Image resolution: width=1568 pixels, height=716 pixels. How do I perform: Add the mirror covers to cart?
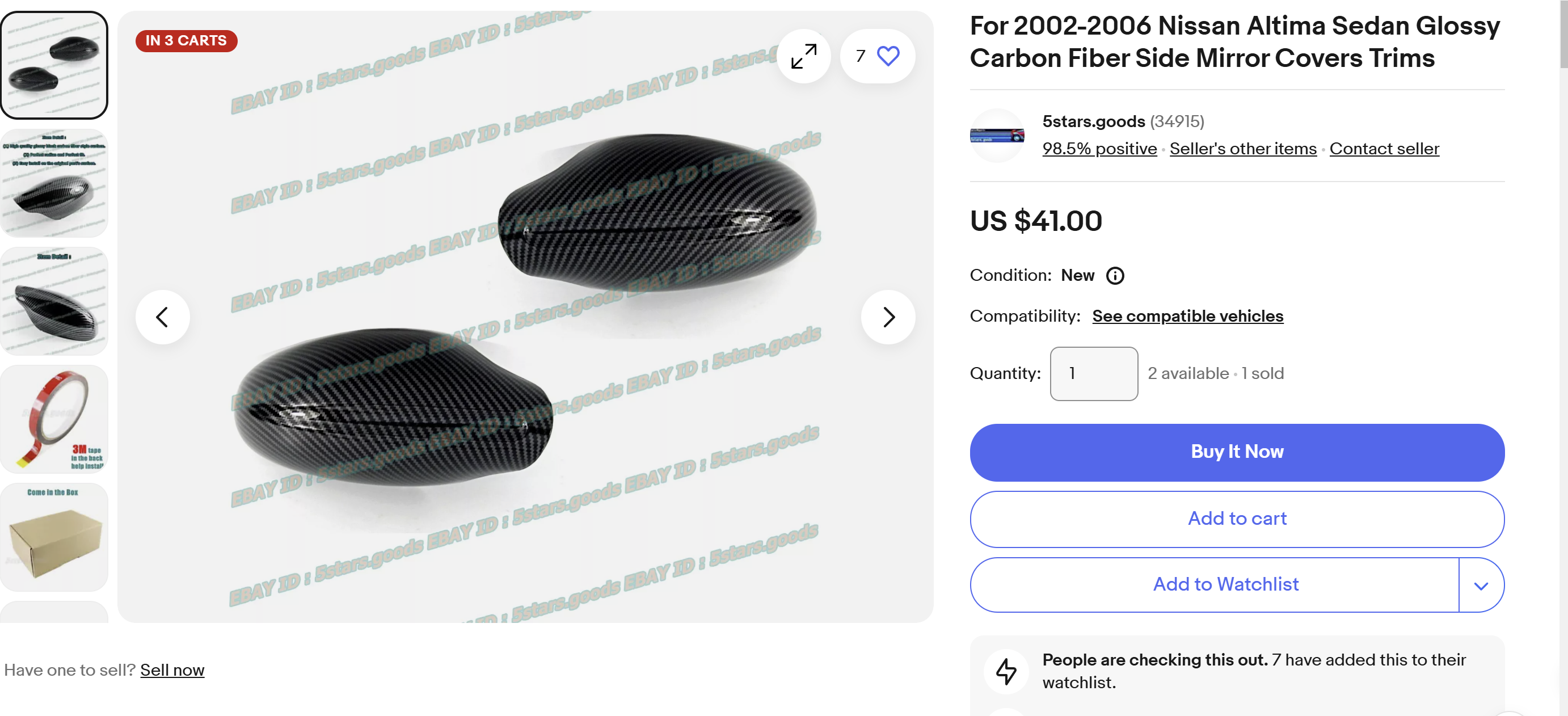(x=1237, y=519)
